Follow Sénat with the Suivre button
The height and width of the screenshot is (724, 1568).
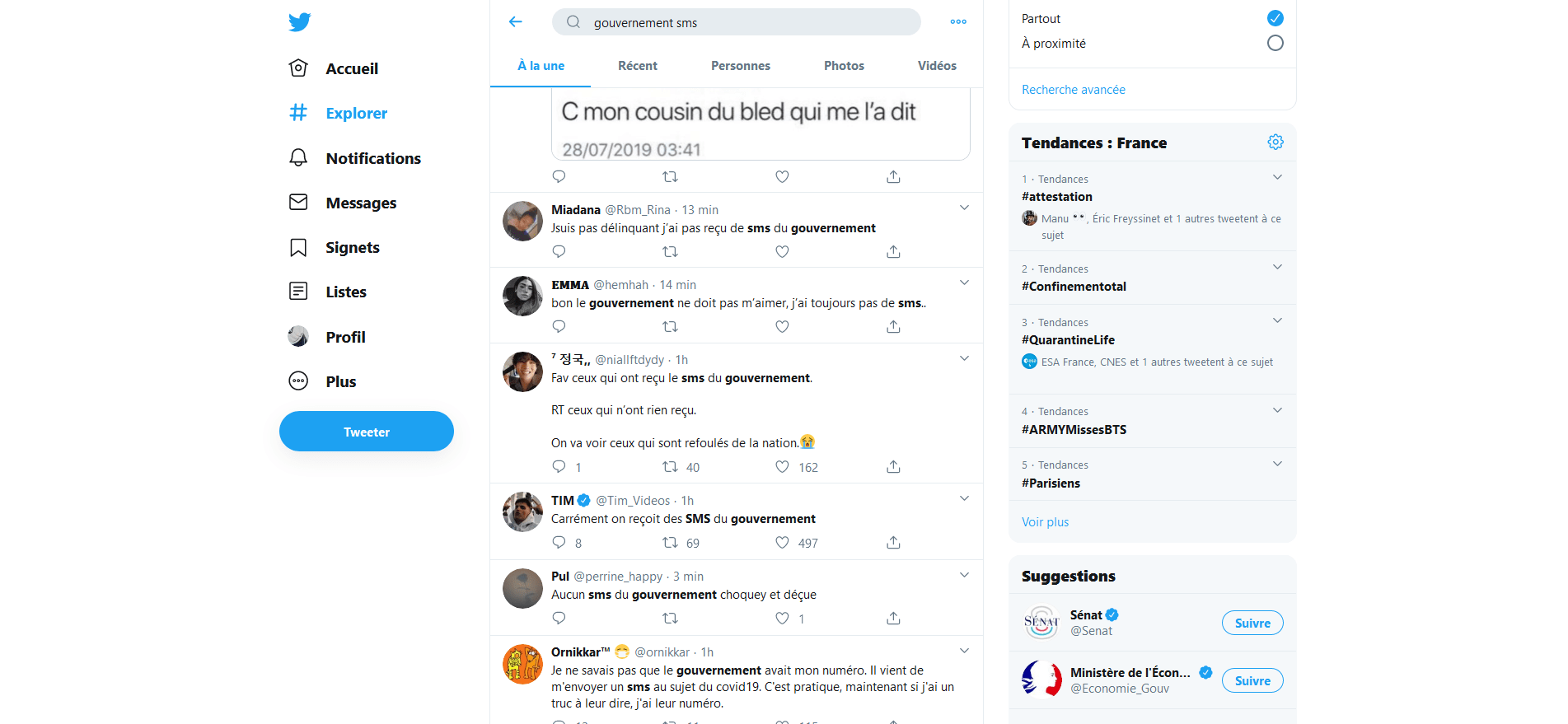(1252, 624)
